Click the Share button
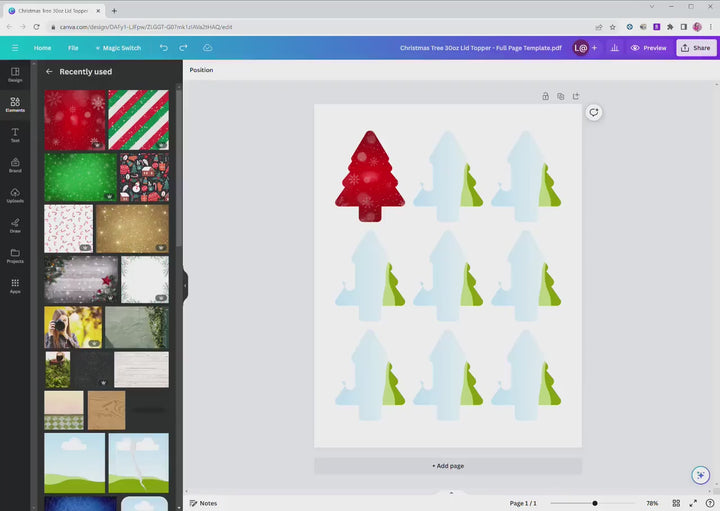720x511 pixels. click(x=696, y=47)
